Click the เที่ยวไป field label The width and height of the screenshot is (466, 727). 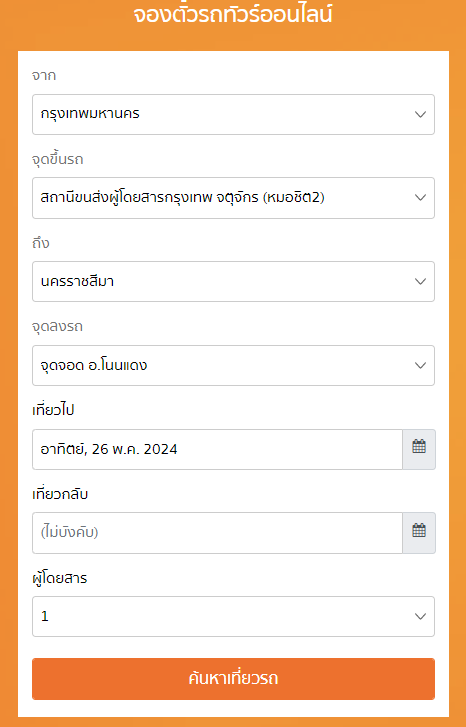[53, 410]
